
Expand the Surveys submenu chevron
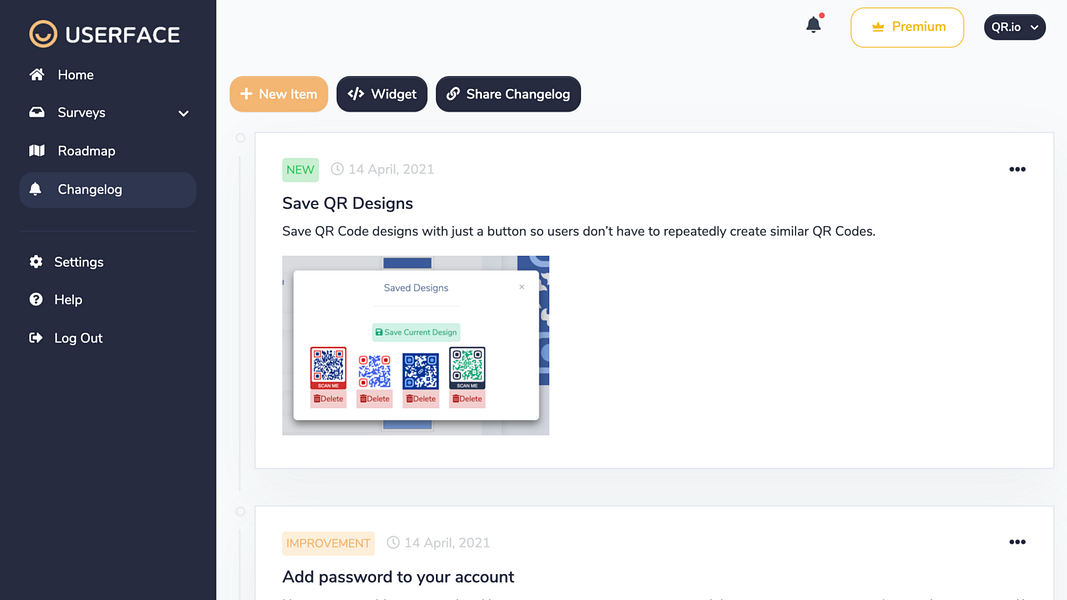183,114
